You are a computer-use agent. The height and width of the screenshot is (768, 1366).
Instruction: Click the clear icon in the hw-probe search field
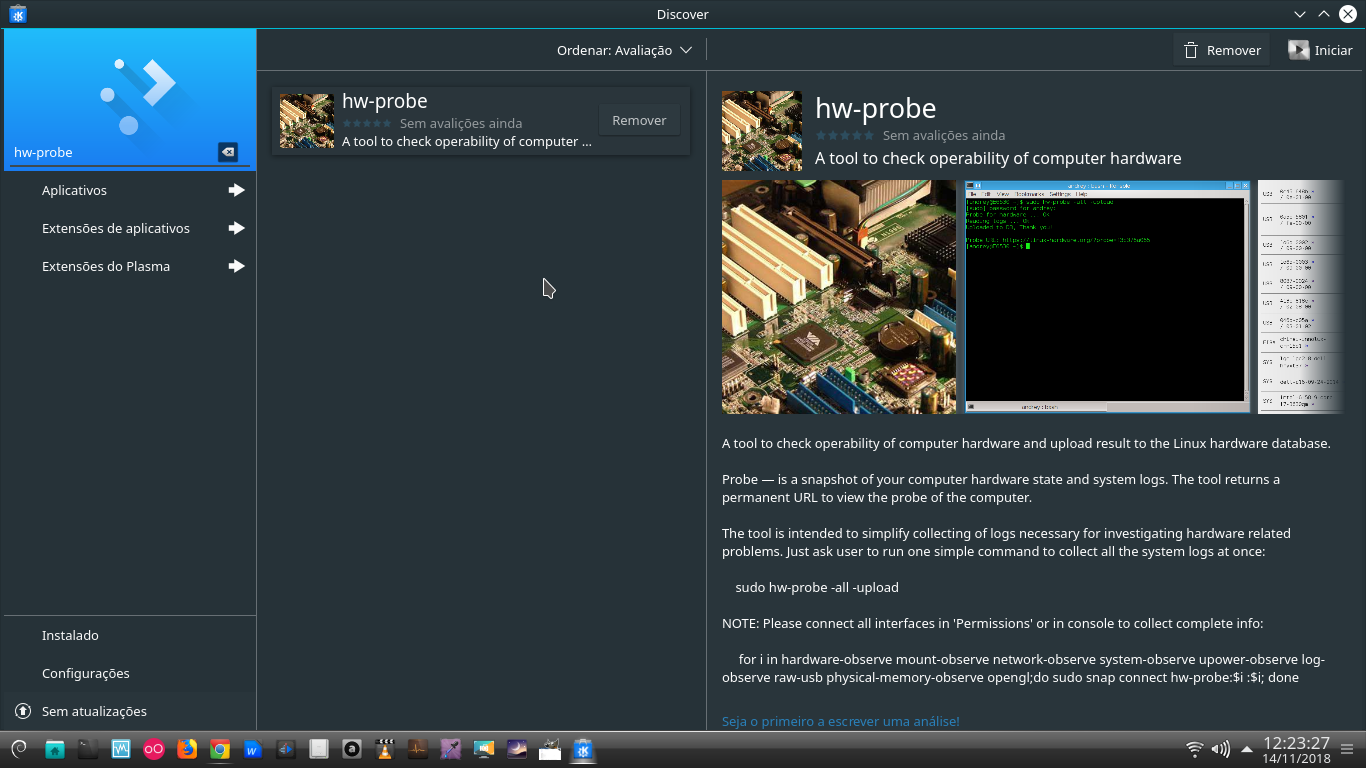[228, 152]
